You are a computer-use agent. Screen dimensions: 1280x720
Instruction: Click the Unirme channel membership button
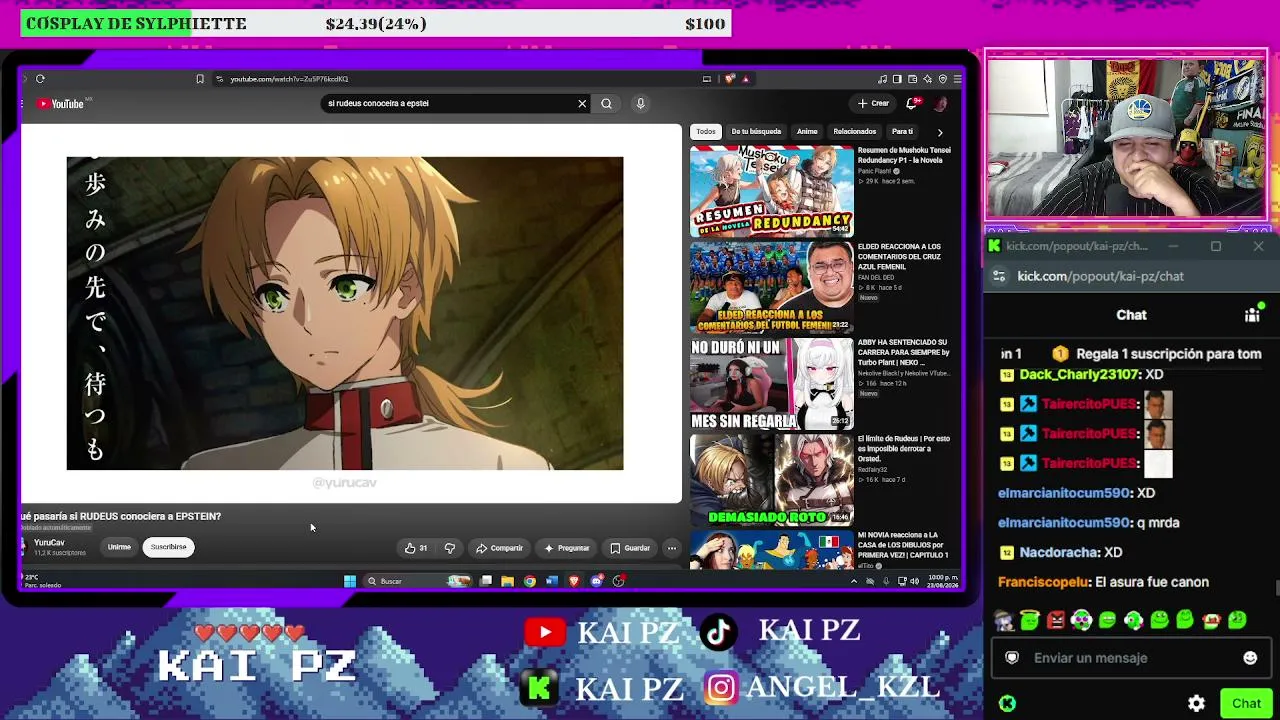pos(119,547)
